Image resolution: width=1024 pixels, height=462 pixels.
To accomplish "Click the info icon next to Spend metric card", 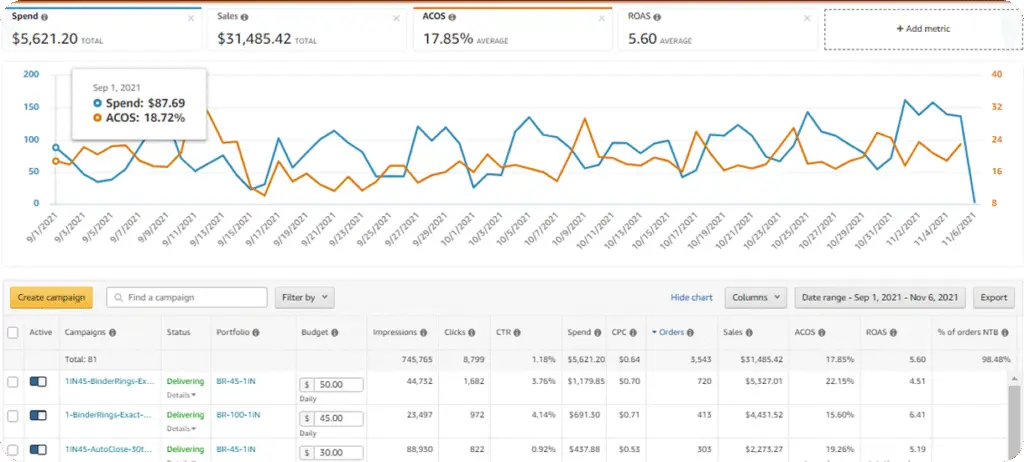I will 44,16.
